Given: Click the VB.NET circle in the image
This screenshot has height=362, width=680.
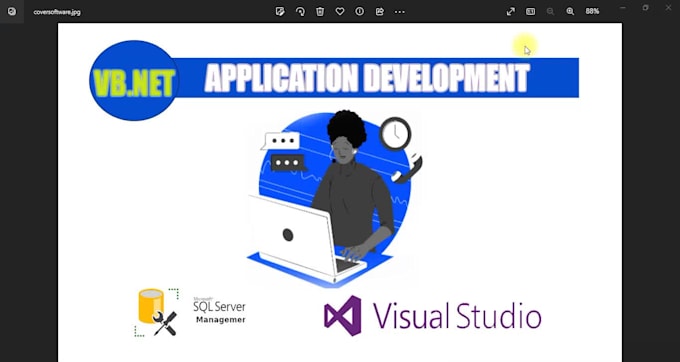Looking at the screenshot, I should point(134,81).
